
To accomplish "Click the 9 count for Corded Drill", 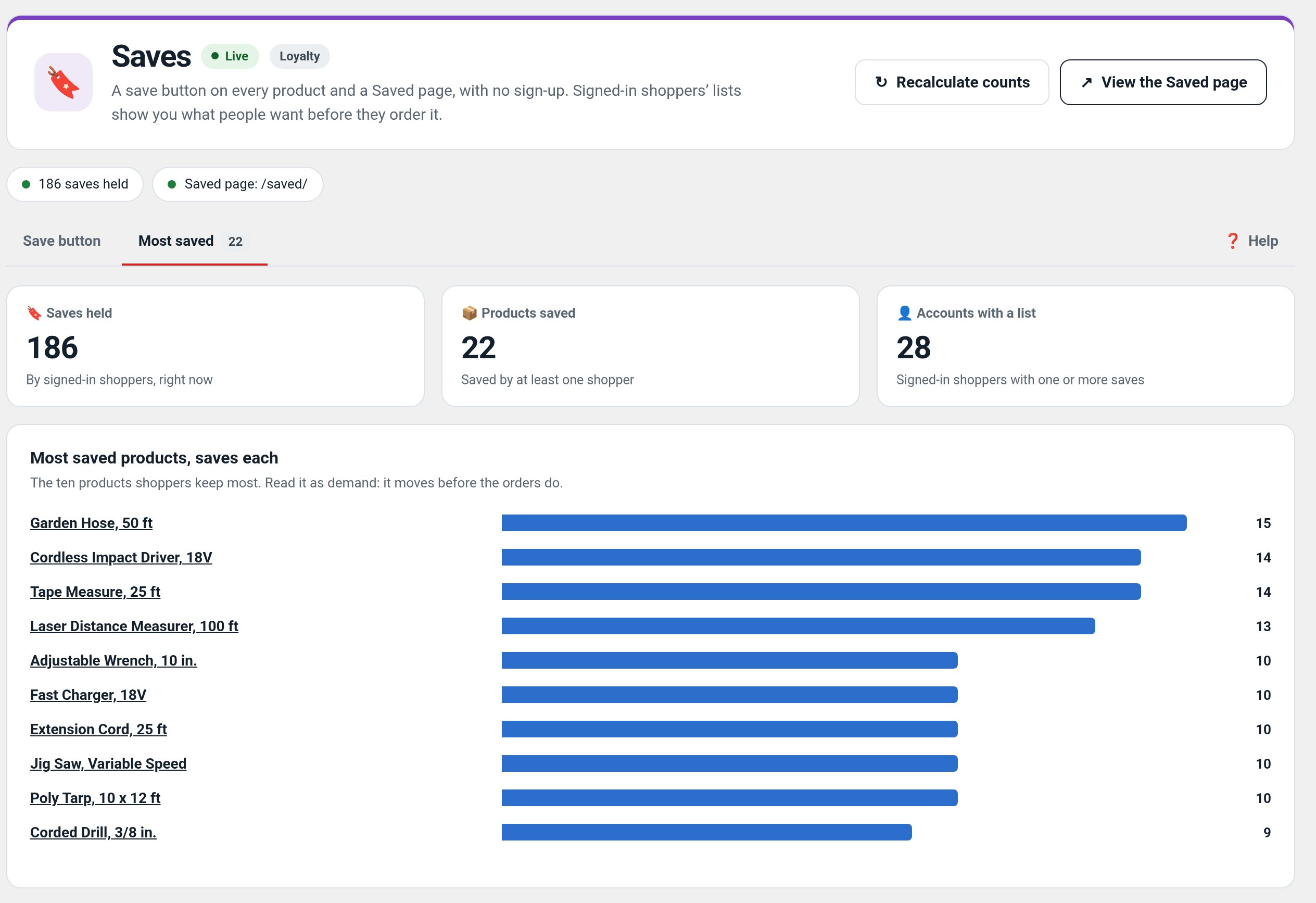I will [x=1267, y=832].
